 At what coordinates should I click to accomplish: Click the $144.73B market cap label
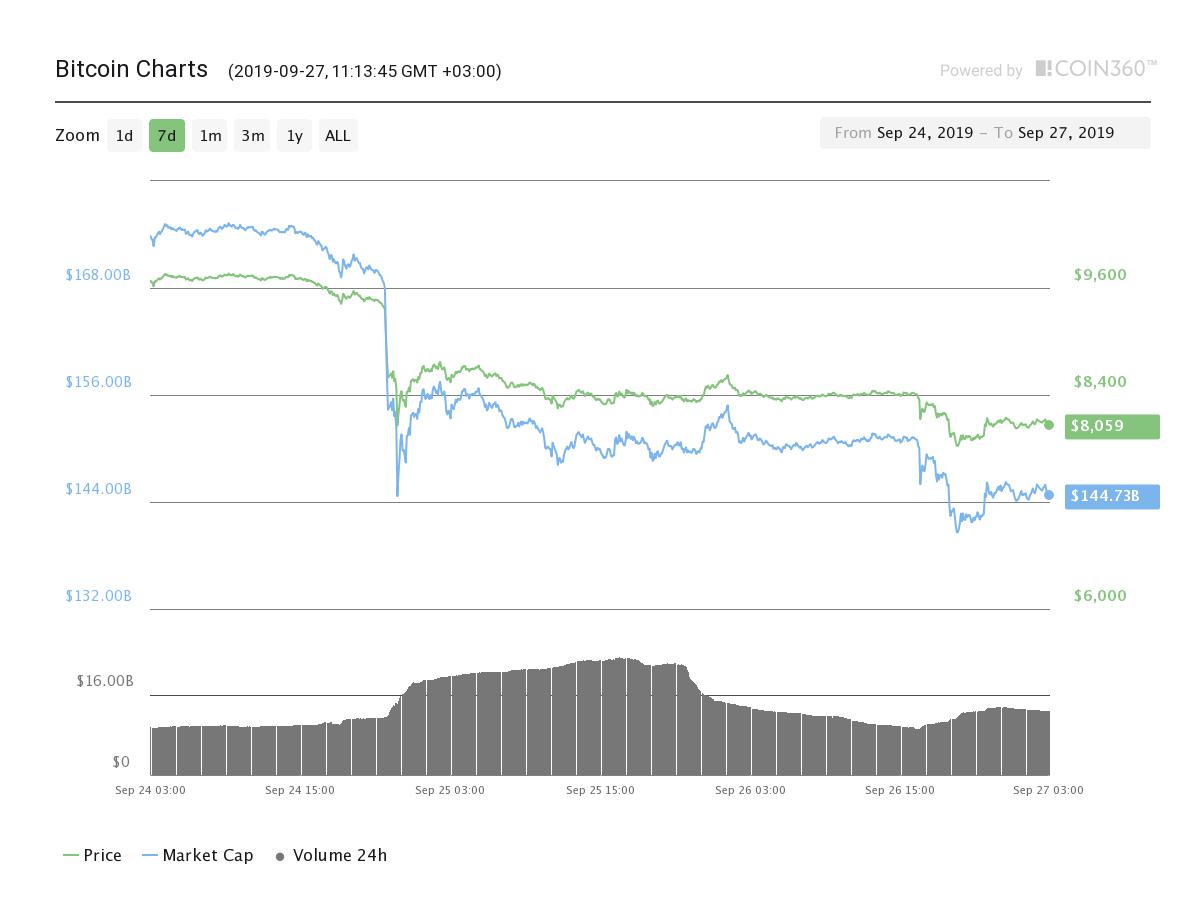(x=1112, y=496)
